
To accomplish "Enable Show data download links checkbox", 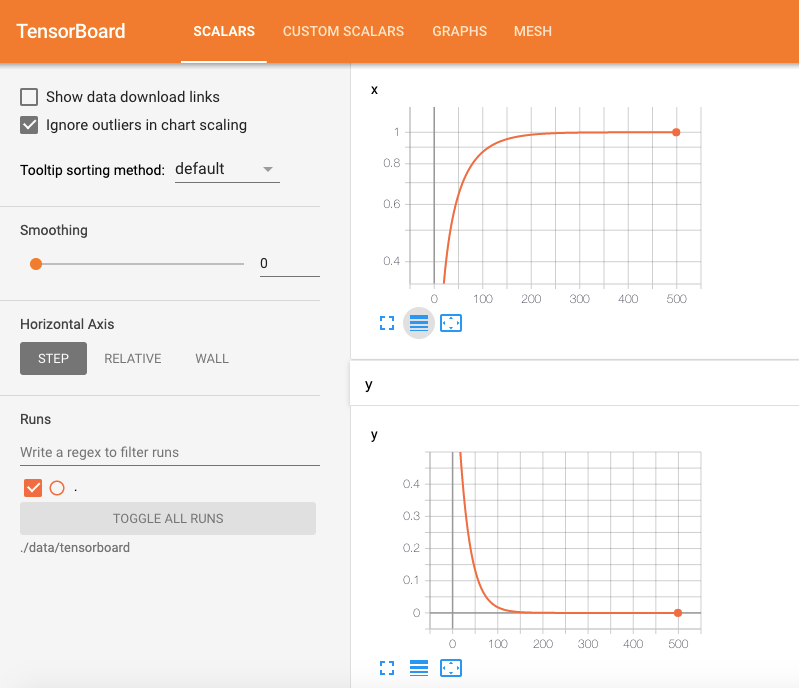I will pyautogui.click(x=29, y=97).
